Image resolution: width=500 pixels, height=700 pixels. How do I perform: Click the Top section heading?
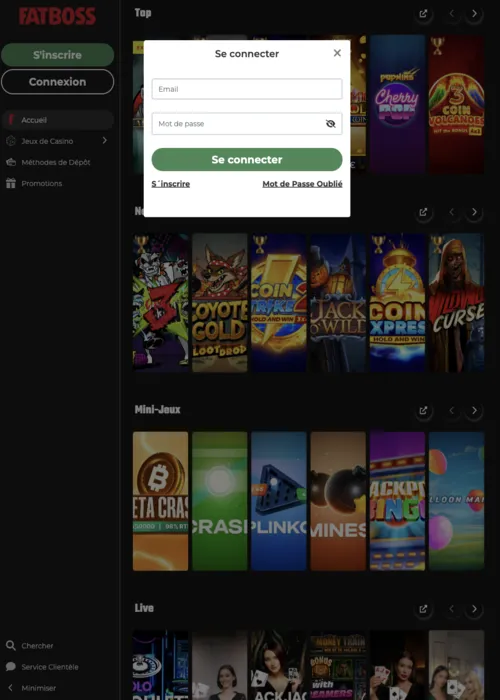click(x=143, y=13)
